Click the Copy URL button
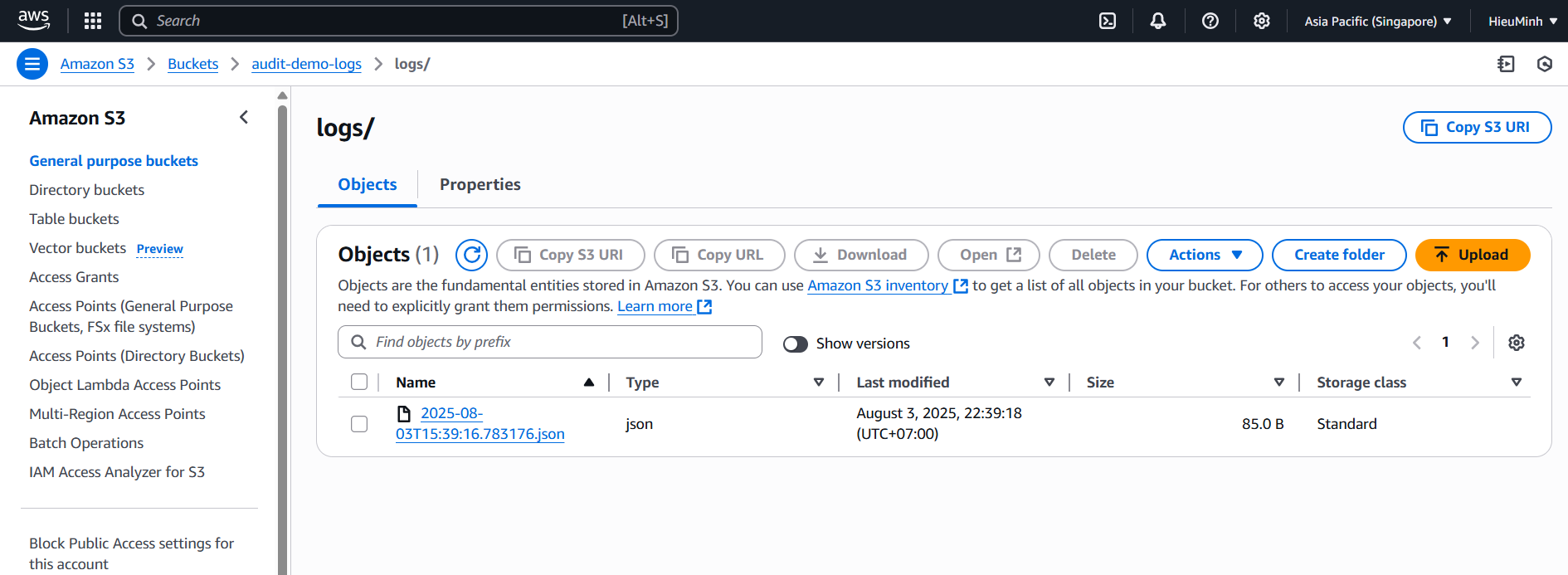 coord(719,255)
